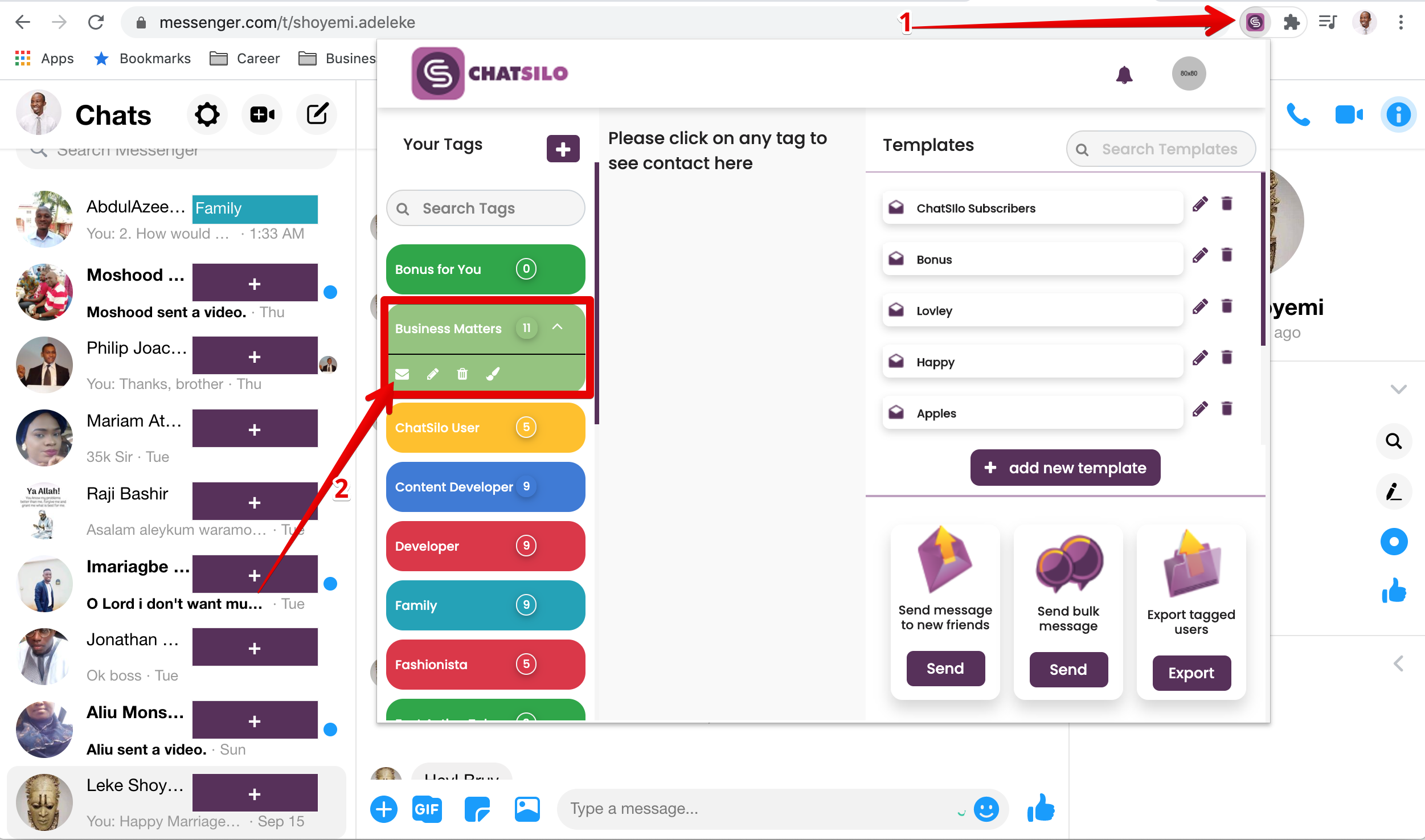Add a new tag with plus icon
The image size is (1425, 840).
[x=563, y=149]
